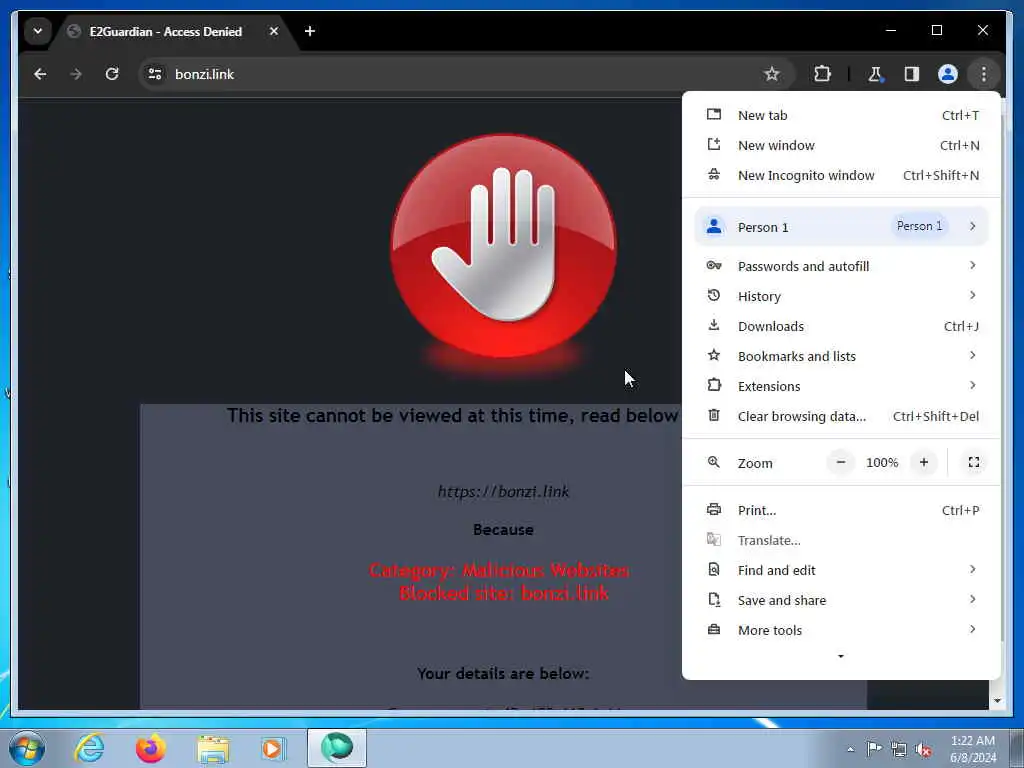Screen dimensions: 1024x768
Task: Decrease zoom with the minus button
Action: (x=840, y=462)
